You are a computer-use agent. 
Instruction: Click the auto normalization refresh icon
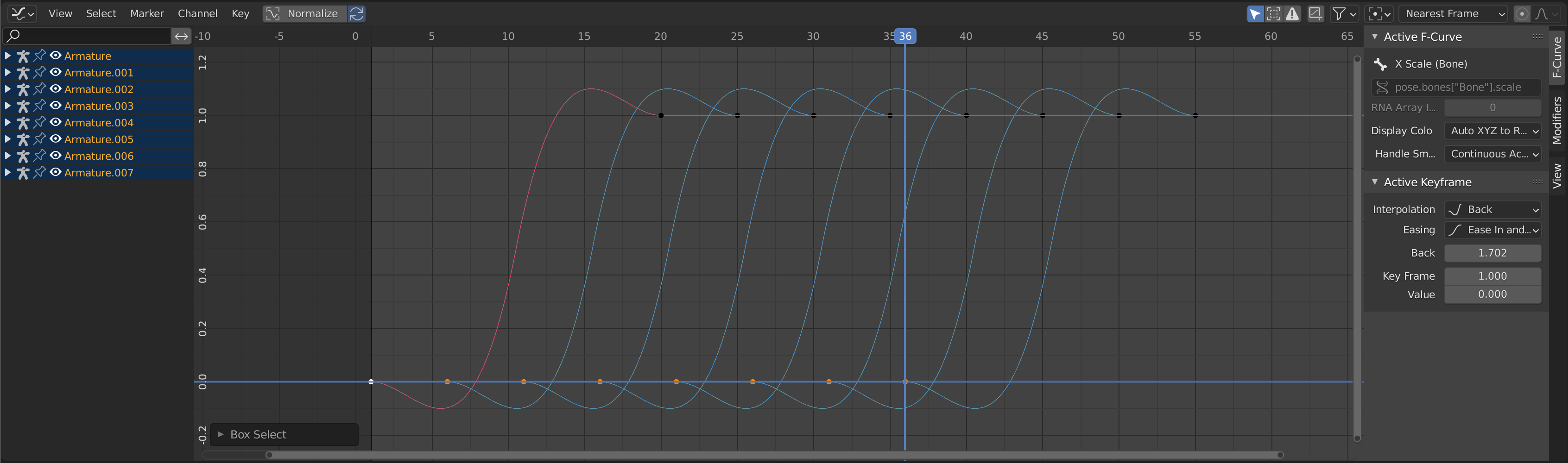point(357,13)
